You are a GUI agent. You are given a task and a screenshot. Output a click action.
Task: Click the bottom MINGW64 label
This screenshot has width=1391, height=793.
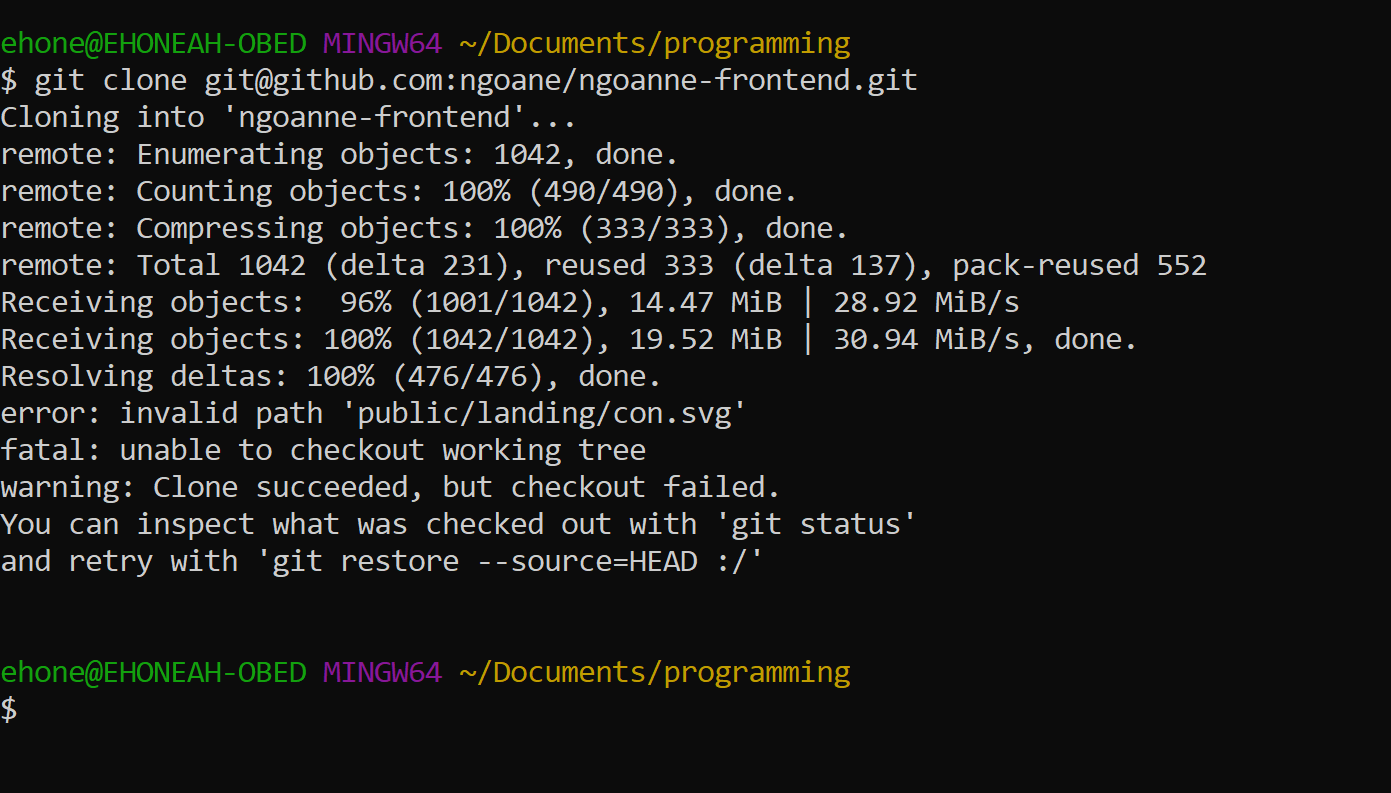(x=382, y=672)
